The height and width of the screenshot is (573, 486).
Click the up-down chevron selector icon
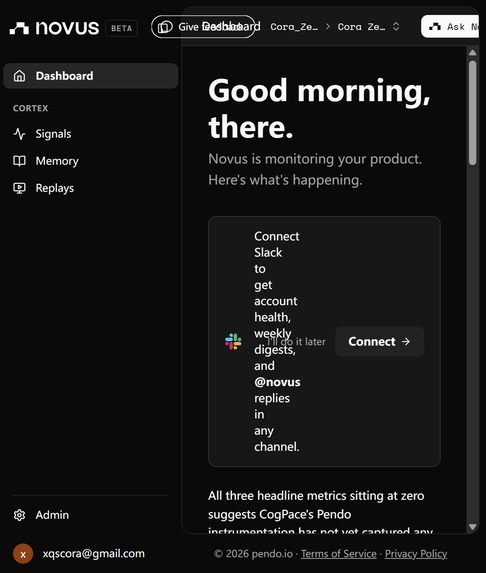(396, 27)
